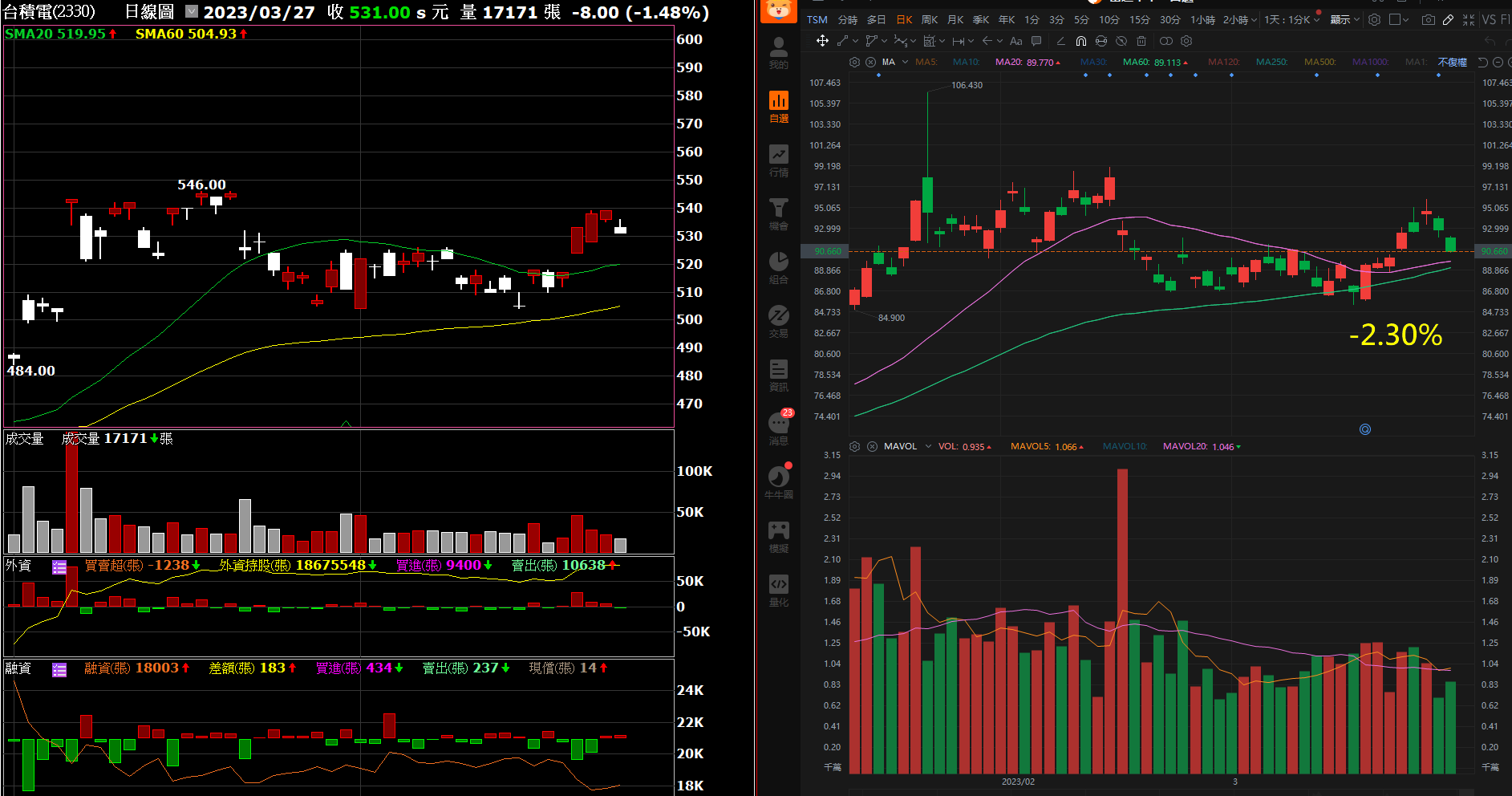The width and height of the screenshot is (1512, 796).
Task: Open the 組合 portfolio sidebar icon
Action: [x=778, y=268]
